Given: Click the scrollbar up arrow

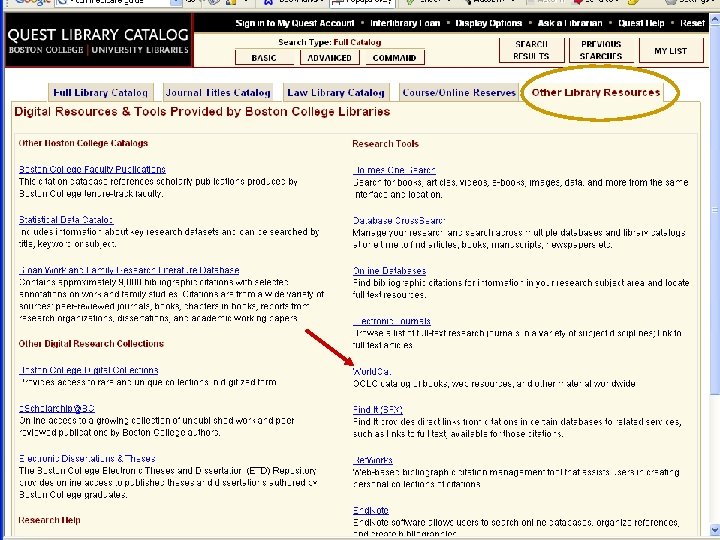Looking at the screenshot, I should (714, 19).
